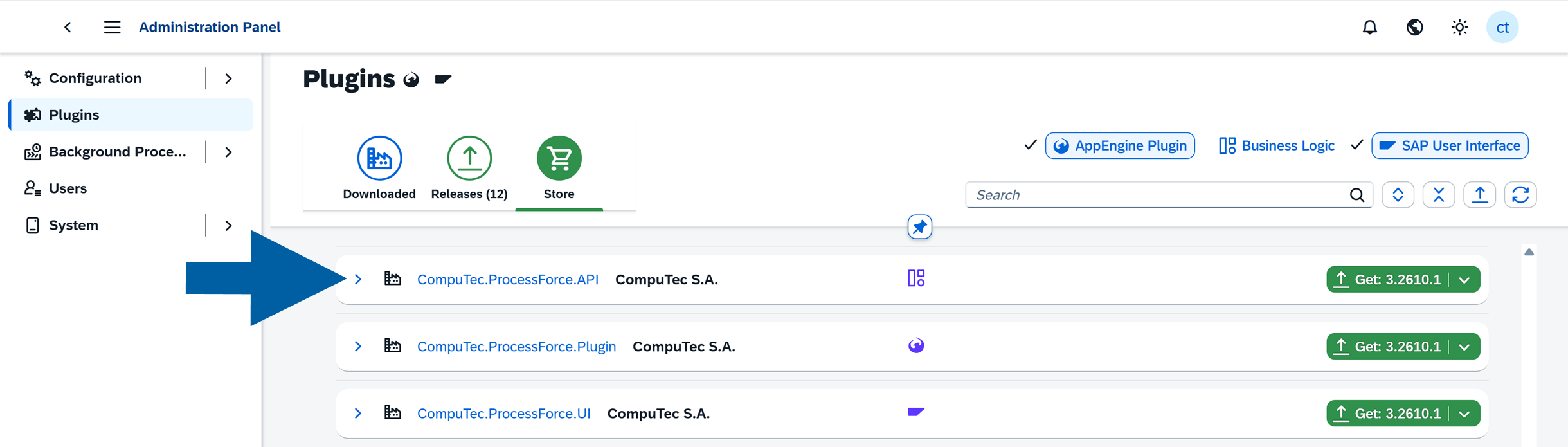Image resolution: width=1568 pixels, height=447 pixels.
Task: Toggle the SAP User Interface filter
Action: [1450, 145]
